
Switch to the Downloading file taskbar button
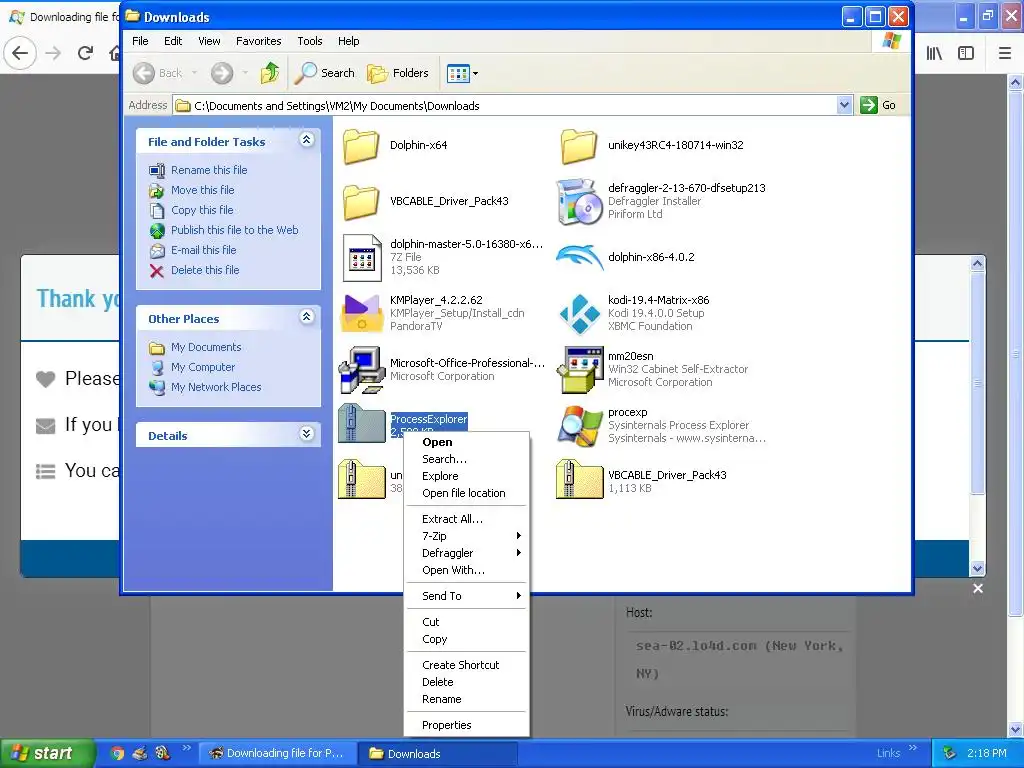[x=278, y=754]
